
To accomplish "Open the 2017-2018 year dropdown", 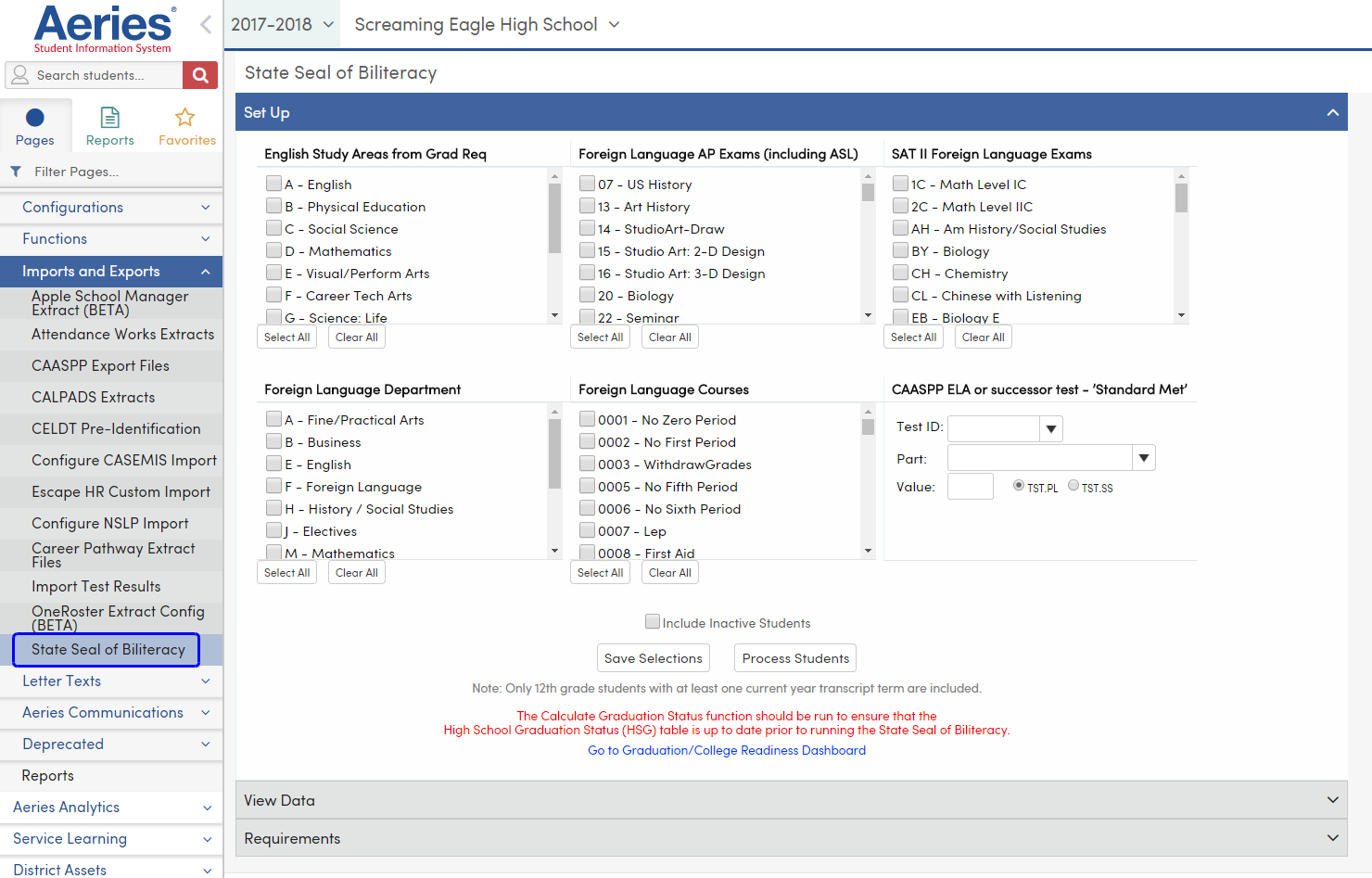I will tap(282, 24).
